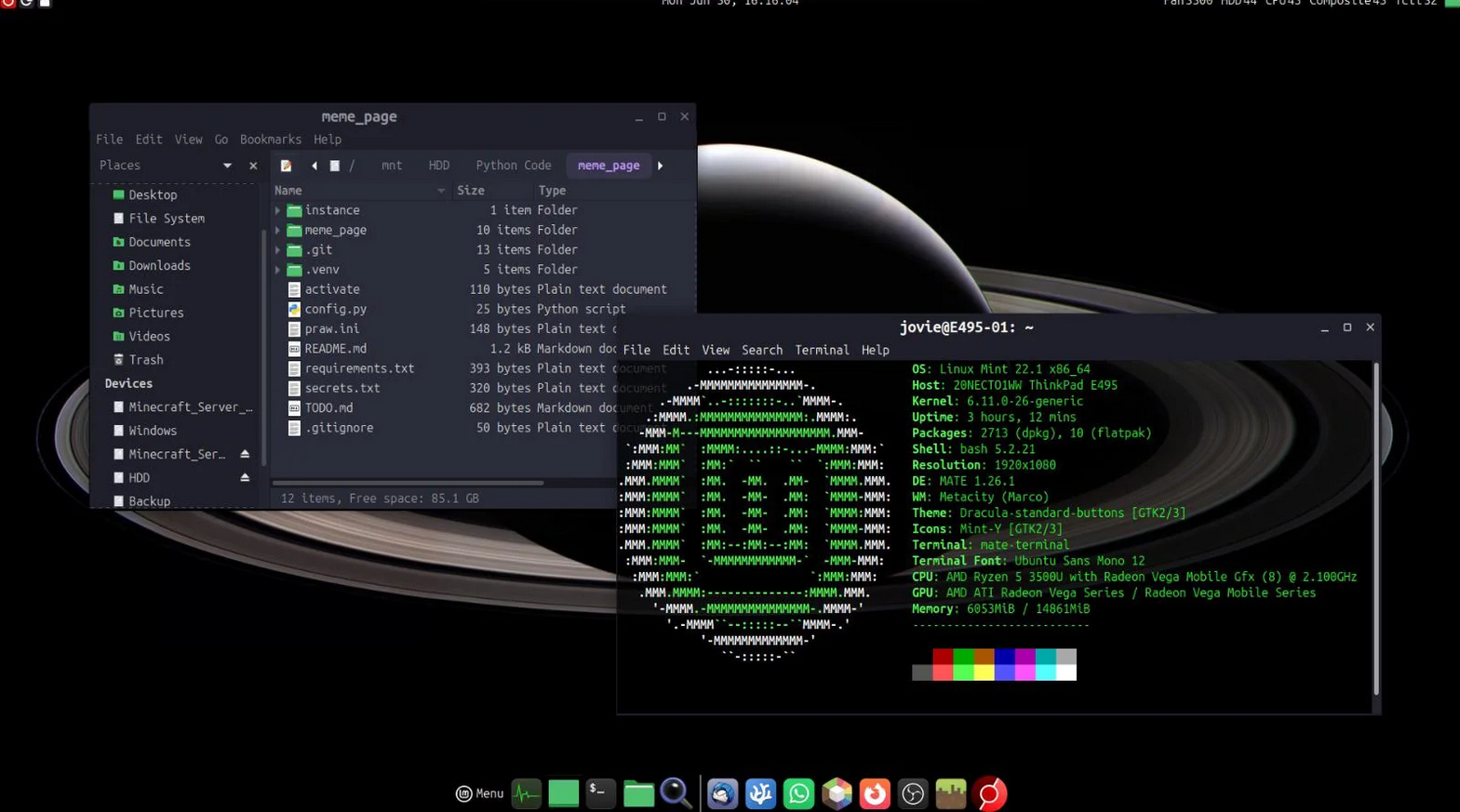Toggle the edit location pencil icon
The height and width of the screenshot is (812, 1460).
point(287,166)
